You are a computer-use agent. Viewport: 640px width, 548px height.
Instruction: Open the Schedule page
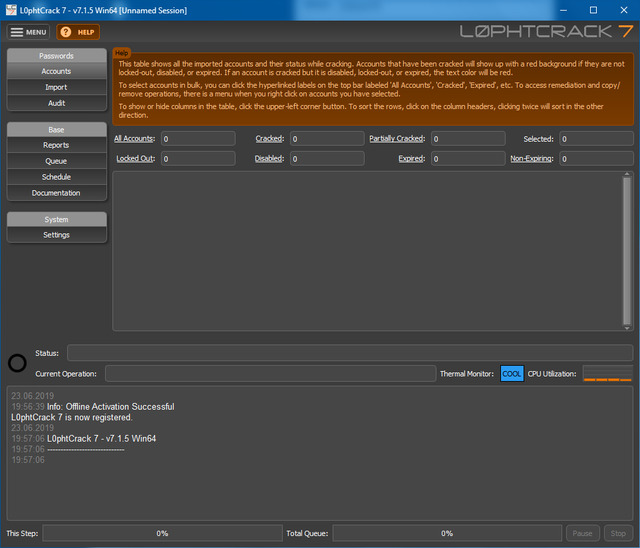[x=56, y=177]
